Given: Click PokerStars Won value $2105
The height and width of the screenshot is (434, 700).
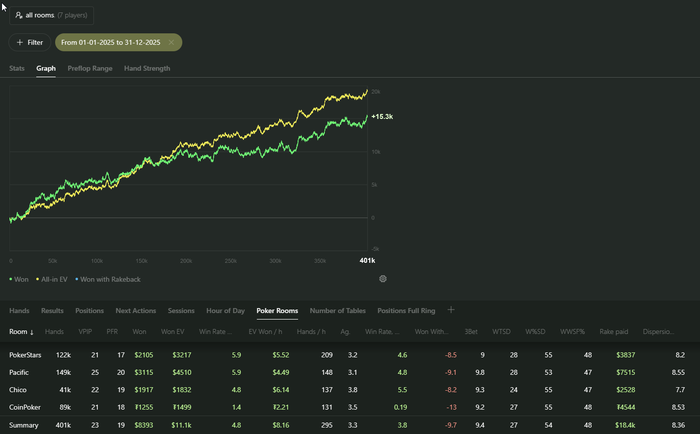Looking at the screenshot, I should 144,355.
